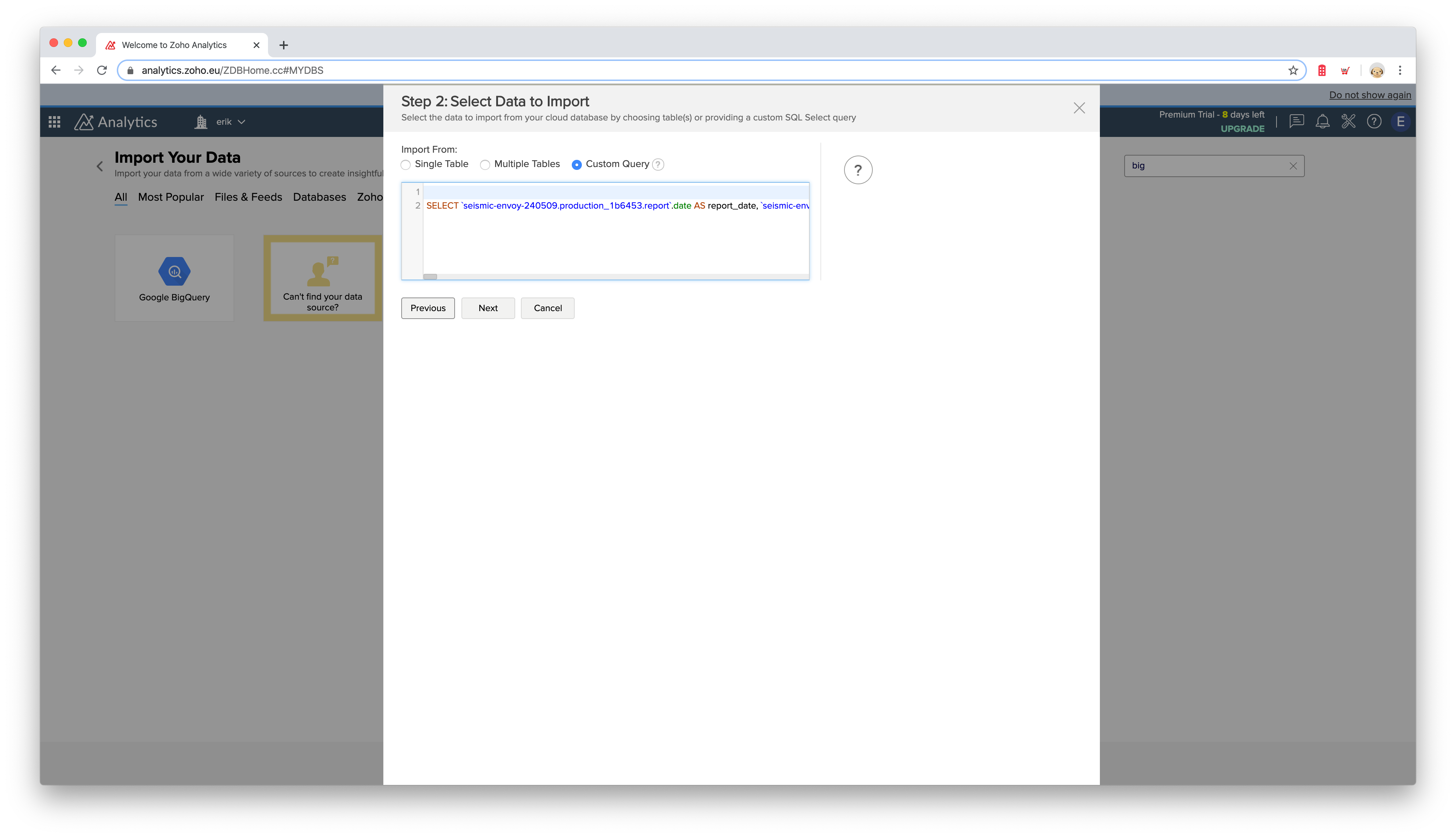This screenshot has width=1456, height=838.
Task: Open the settings tools icon in header
Action: 1349,122
